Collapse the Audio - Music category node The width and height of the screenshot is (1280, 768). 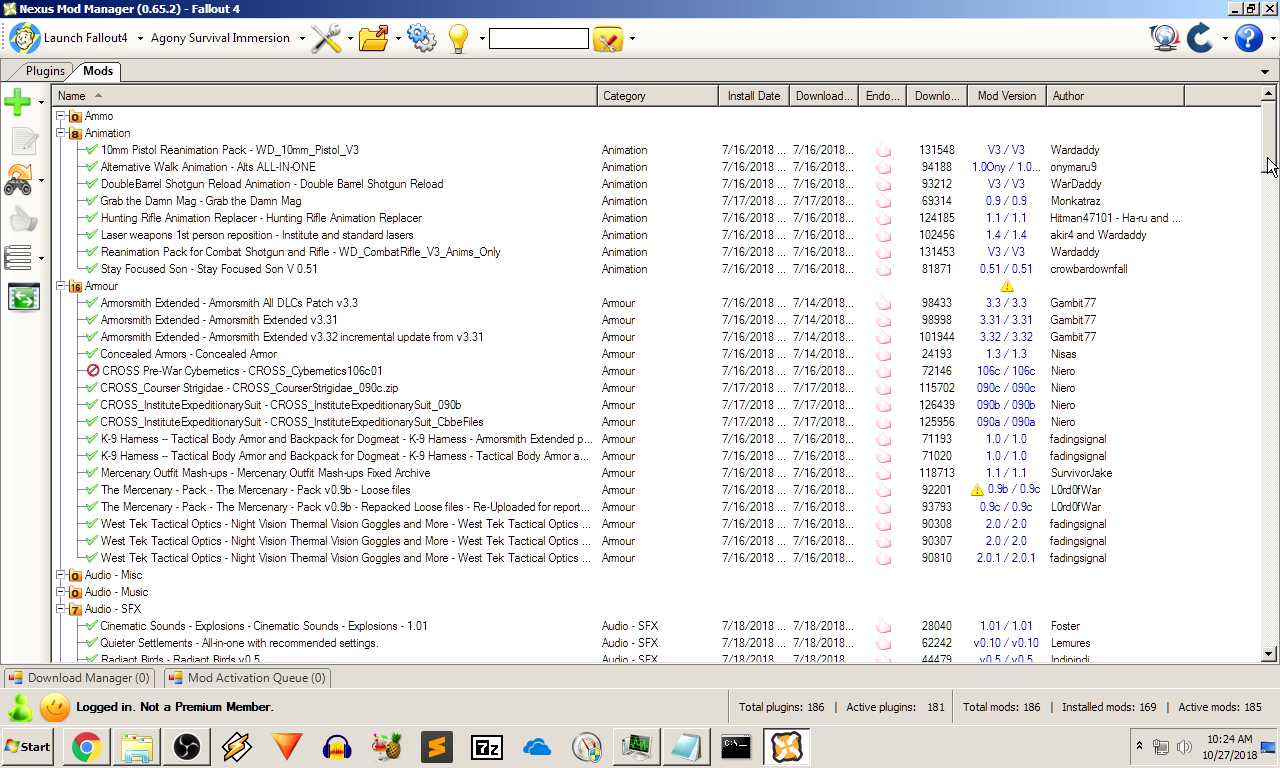tap(61, 592)
